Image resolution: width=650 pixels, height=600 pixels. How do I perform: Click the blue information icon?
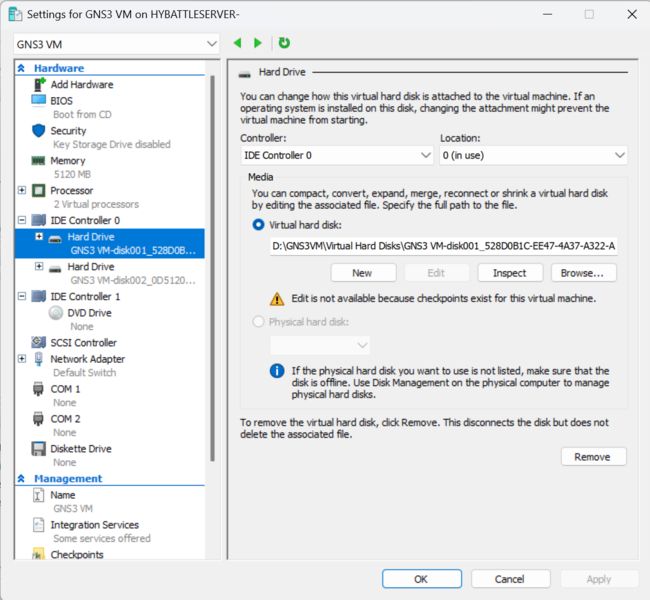click(x=277, y=370)
